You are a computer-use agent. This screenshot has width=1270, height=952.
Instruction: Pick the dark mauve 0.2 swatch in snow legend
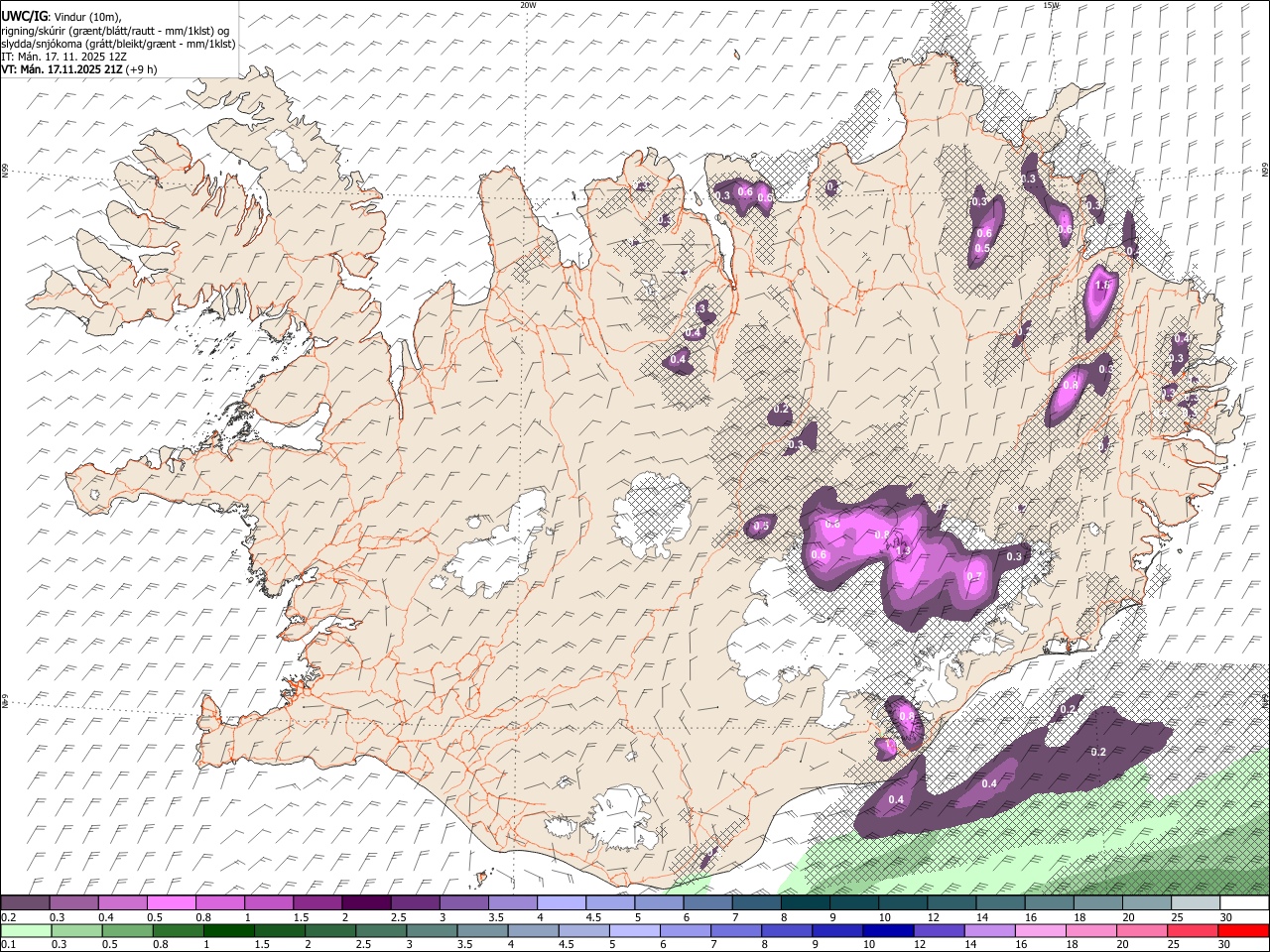pyautogui.click(x=25, y=903)
